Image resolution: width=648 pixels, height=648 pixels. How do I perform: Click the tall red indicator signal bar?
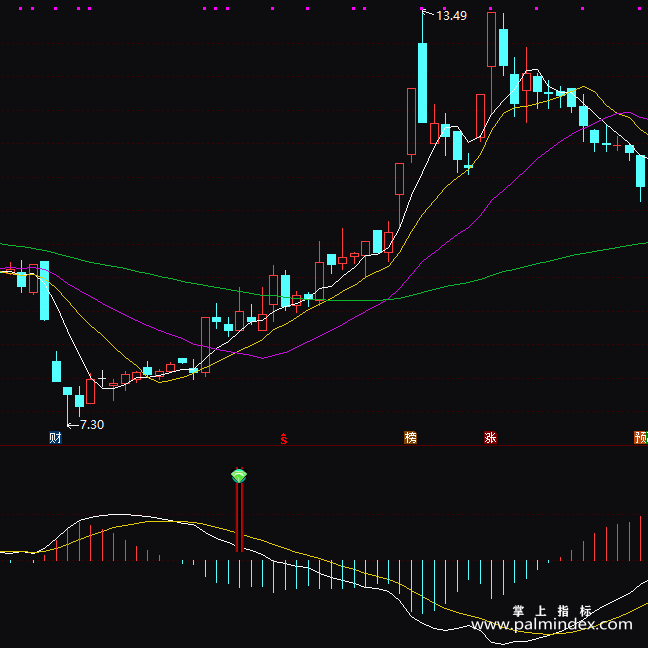click(x=239, y=517)
